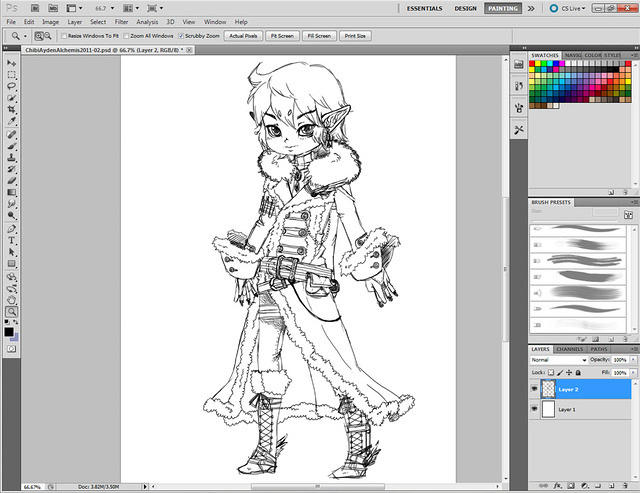Select the Gradient tool

11,192
